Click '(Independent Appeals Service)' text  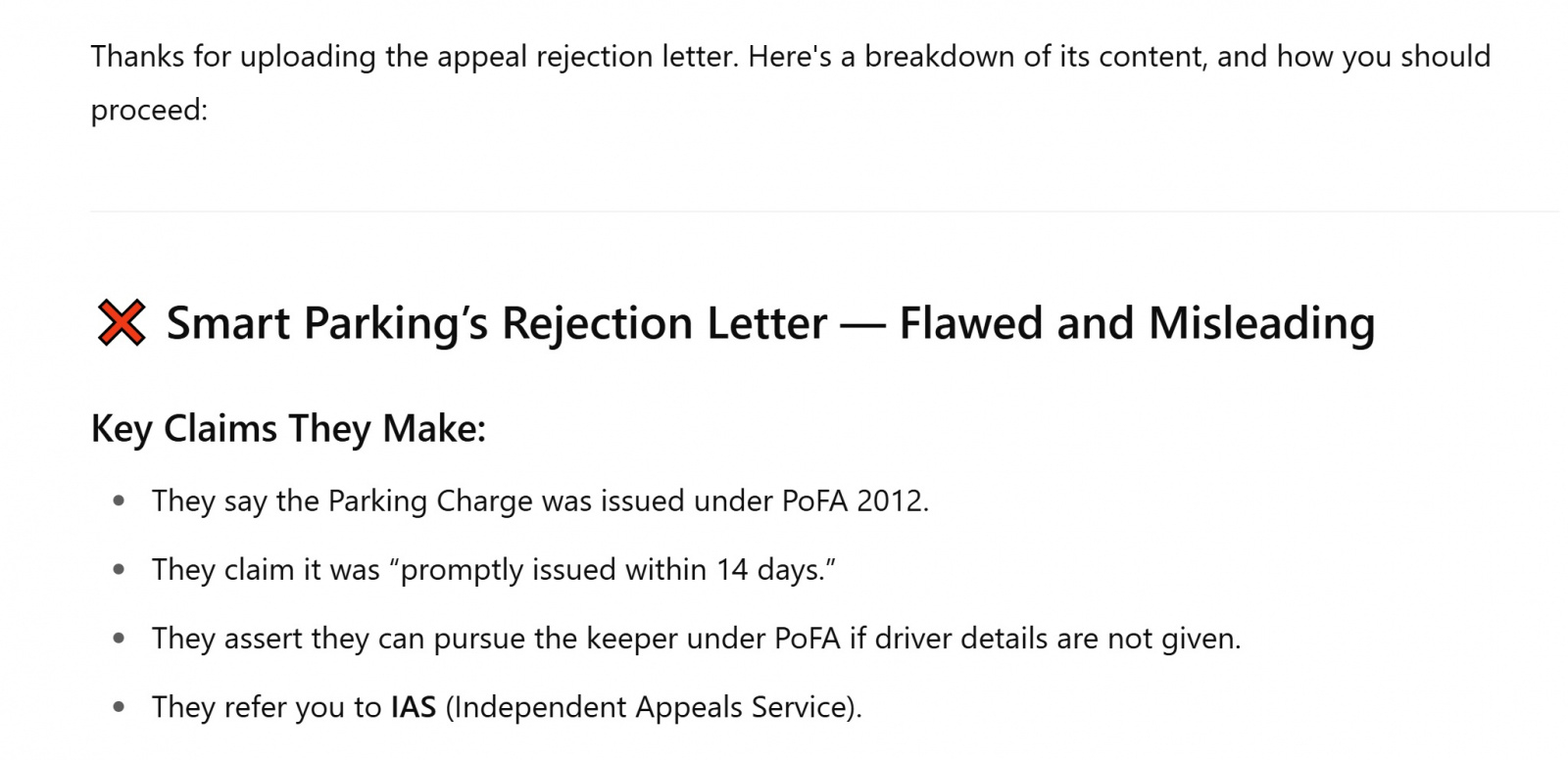[654, 707]
